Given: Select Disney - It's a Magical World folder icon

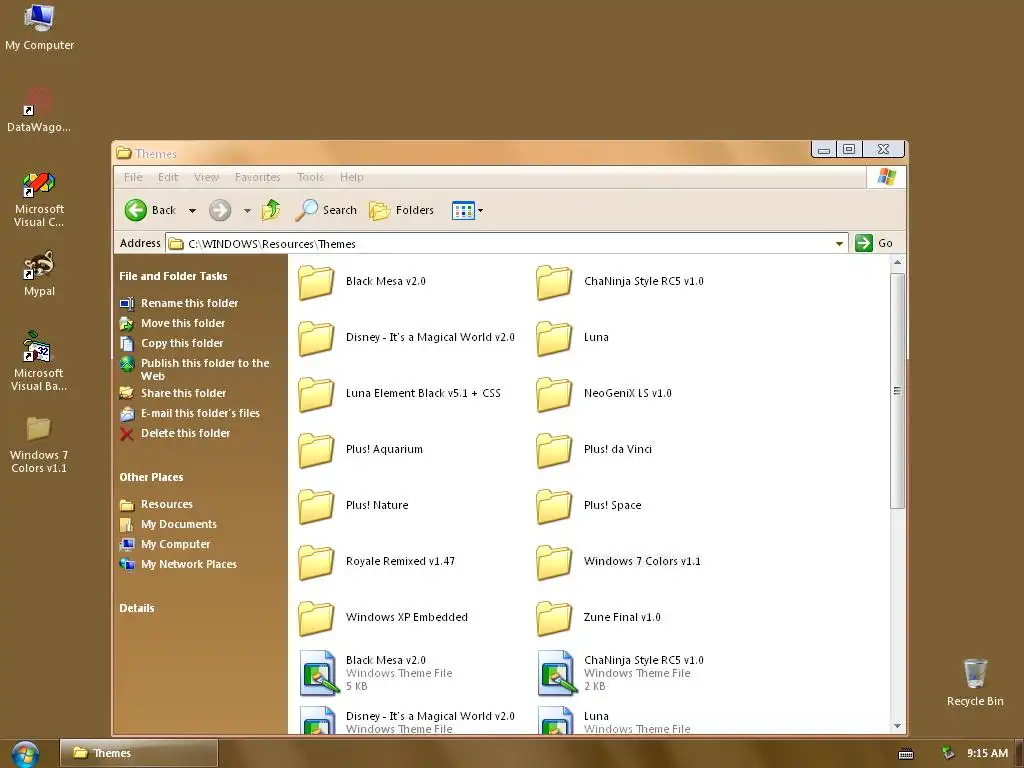Looking at the screenshot, I should tap(316, 338).
